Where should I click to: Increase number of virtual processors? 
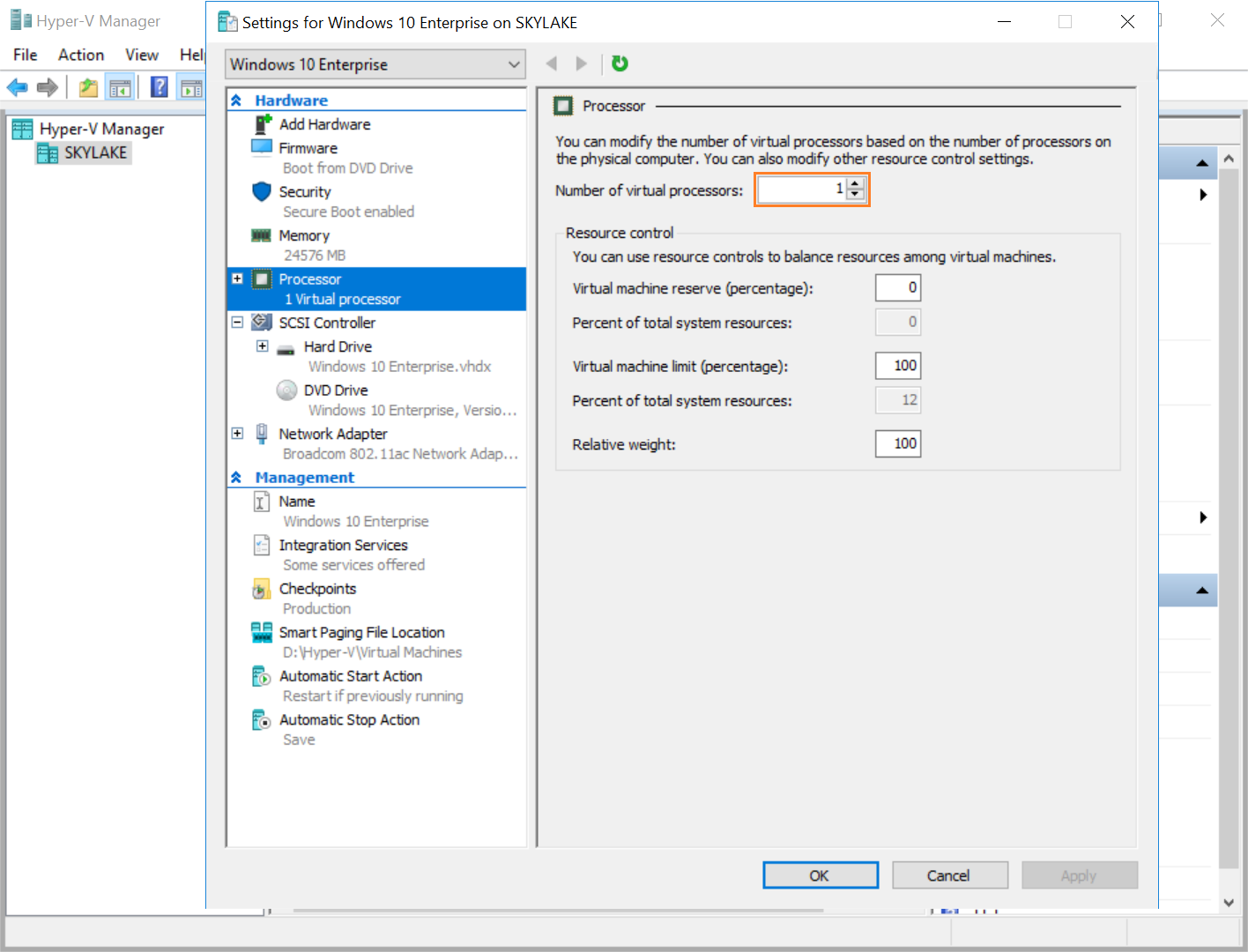click(855, 183)
